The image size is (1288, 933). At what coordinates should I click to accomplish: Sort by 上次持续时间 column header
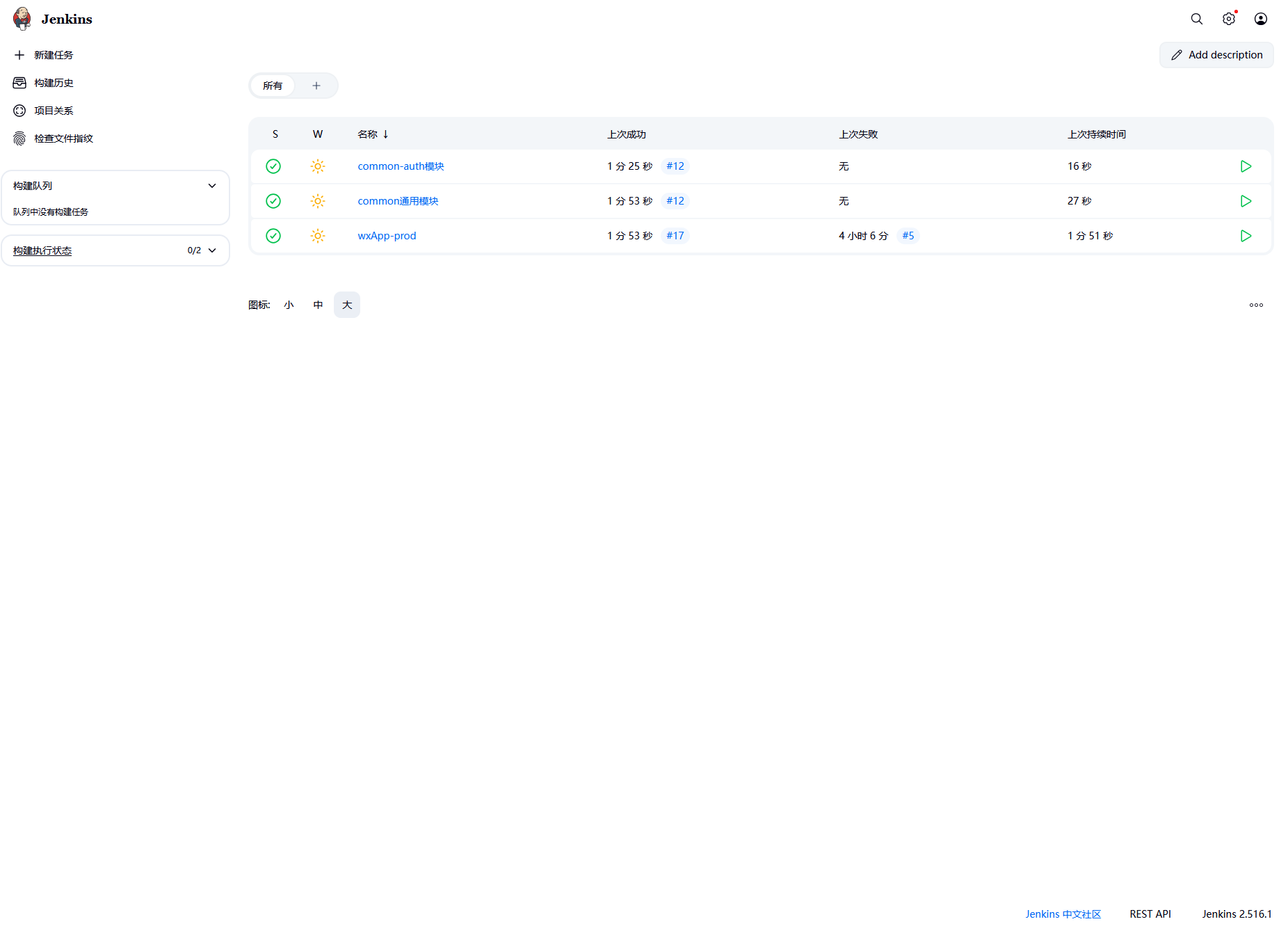[1097, 134]
